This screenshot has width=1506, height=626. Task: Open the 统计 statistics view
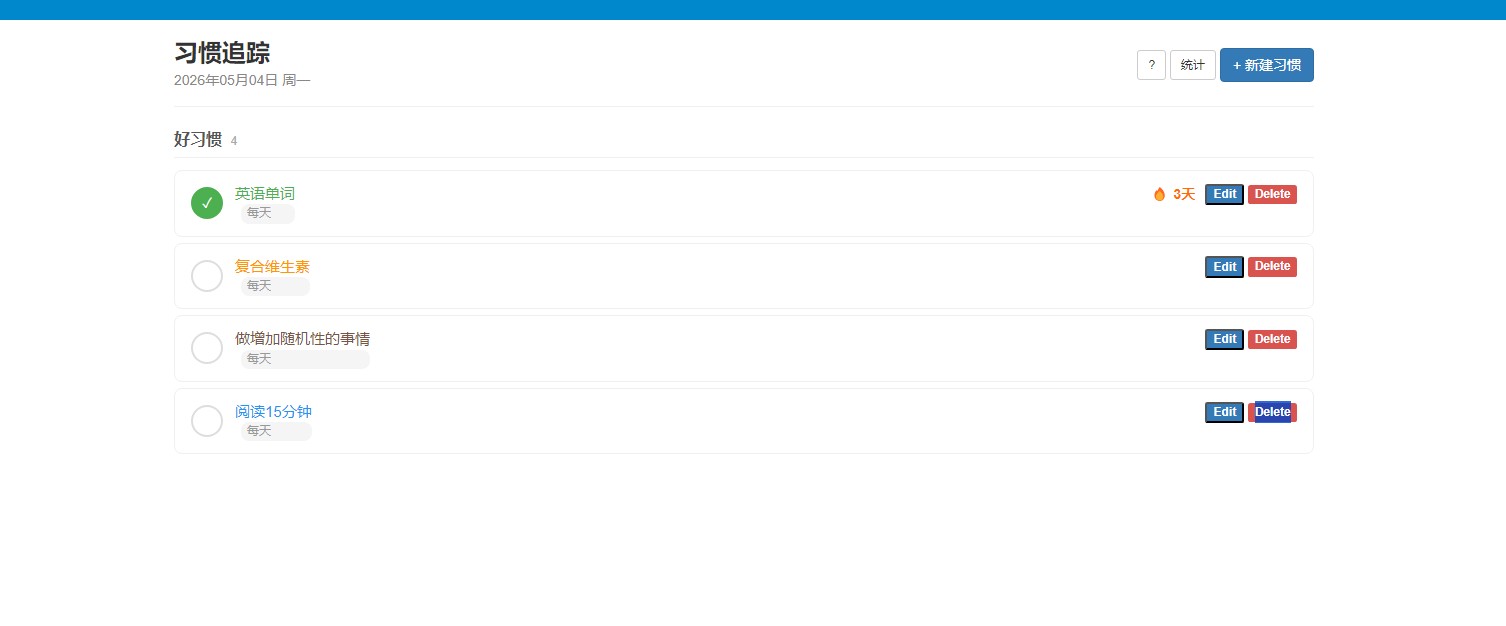tap(1193, 65)
